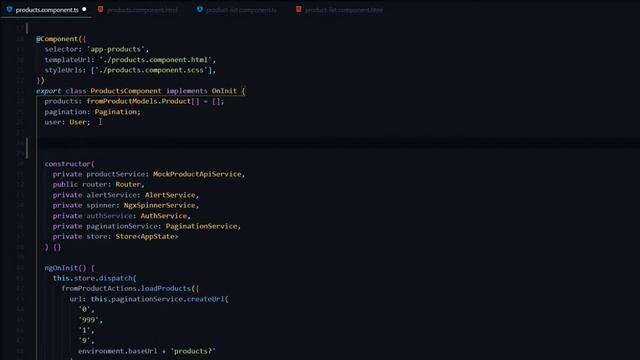This screenshot has height=360, width=640.
Task: Click the @Component decorator text
Action: click(57, 39)
